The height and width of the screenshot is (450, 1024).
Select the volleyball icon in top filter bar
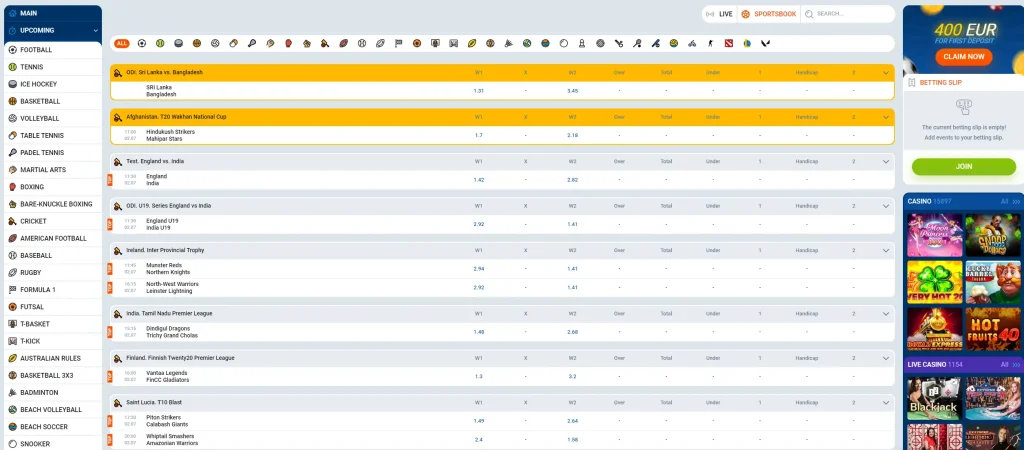point(215,43)
